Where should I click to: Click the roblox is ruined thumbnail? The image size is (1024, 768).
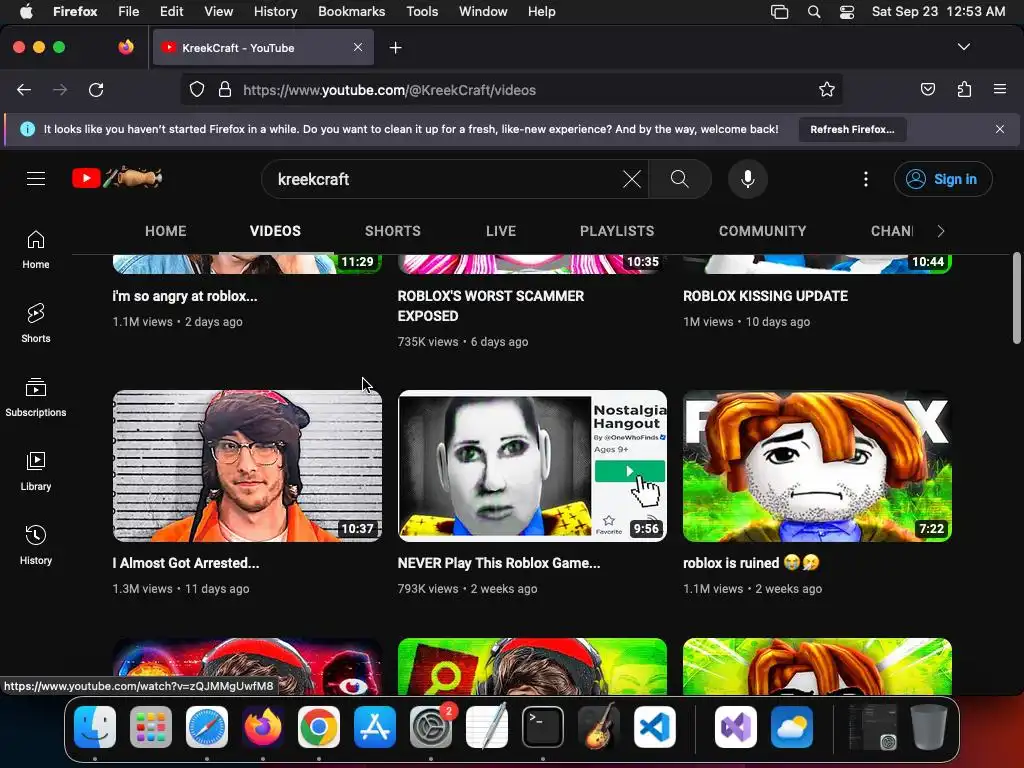(817, 466)
